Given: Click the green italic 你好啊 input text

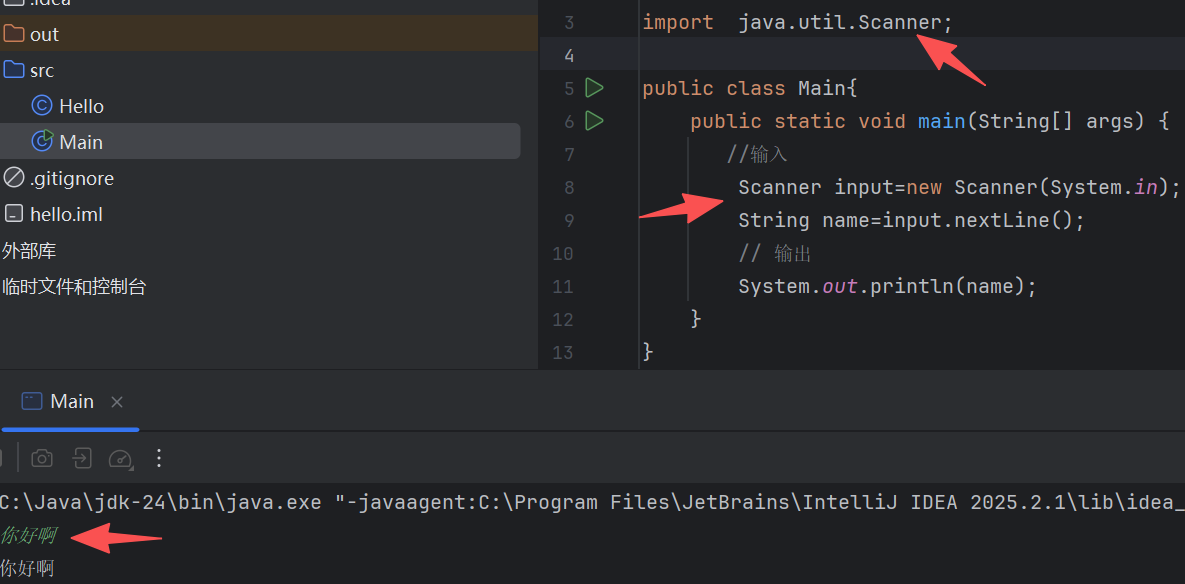Looking at the screenshot, I should (28, 536).
